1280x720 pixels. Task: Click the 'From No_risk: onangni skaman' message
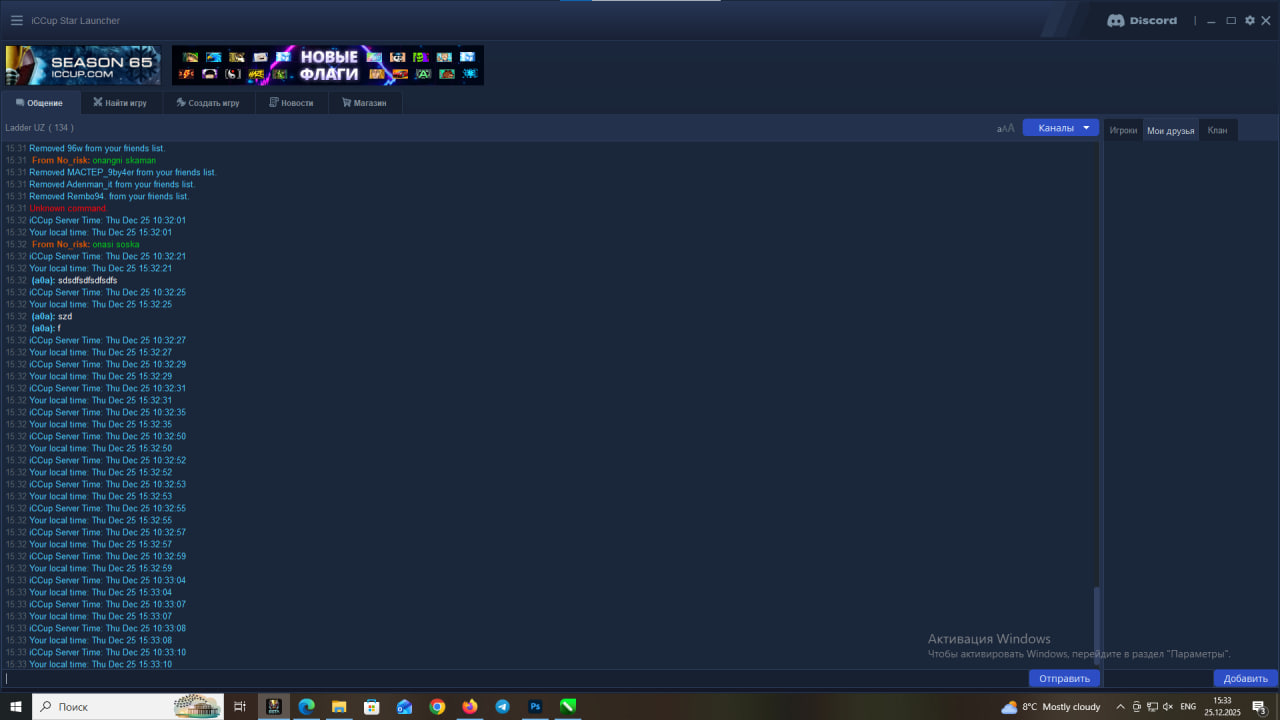point(94,160)
